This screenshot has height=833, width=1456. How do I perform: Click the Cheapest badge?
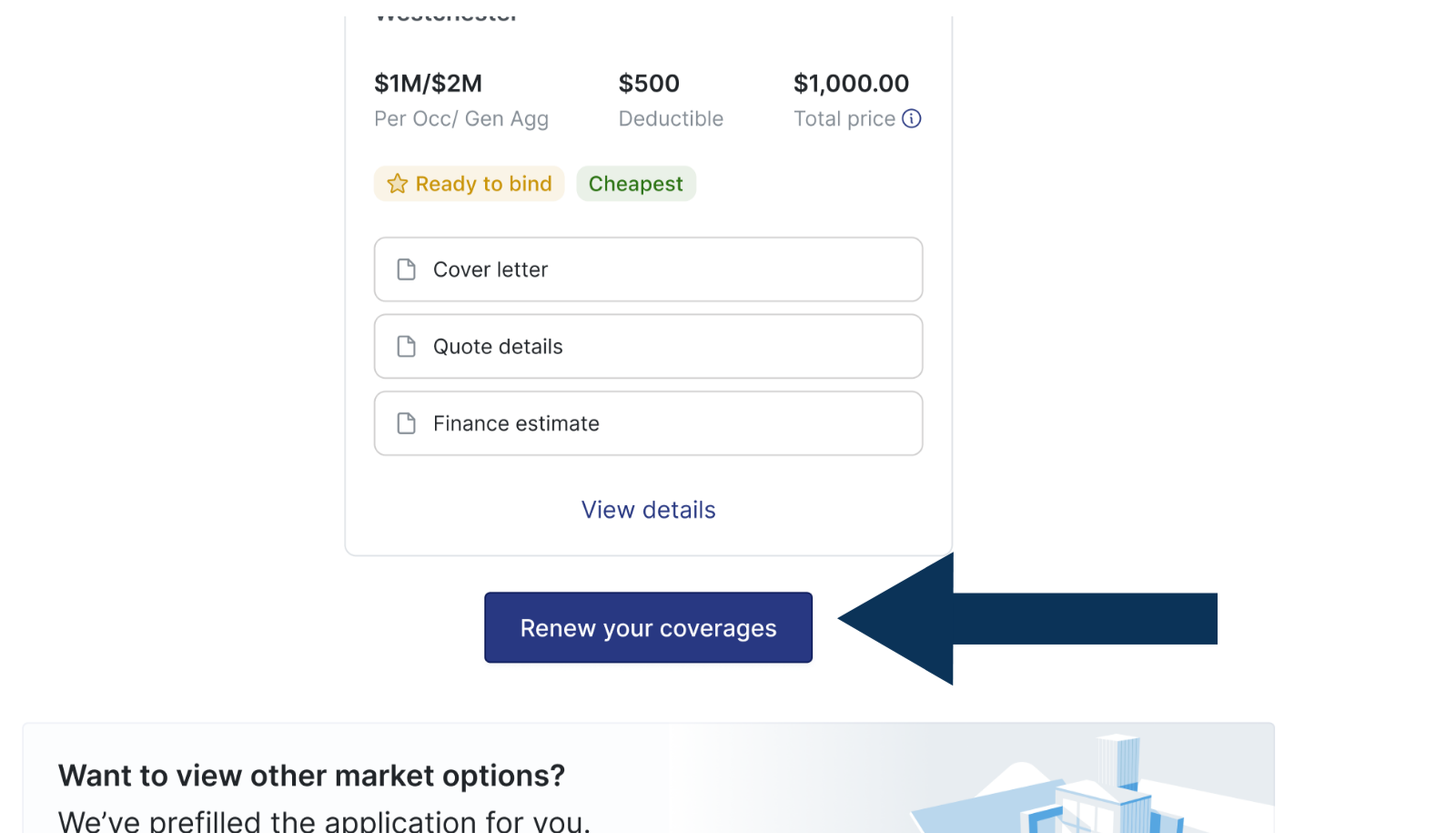tap(635, 184)
